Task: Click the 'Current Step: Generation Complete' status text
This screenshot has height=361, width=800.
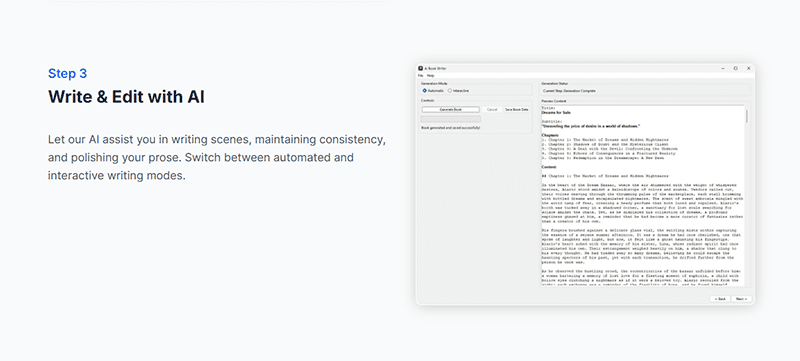Action: click(569, 91)
